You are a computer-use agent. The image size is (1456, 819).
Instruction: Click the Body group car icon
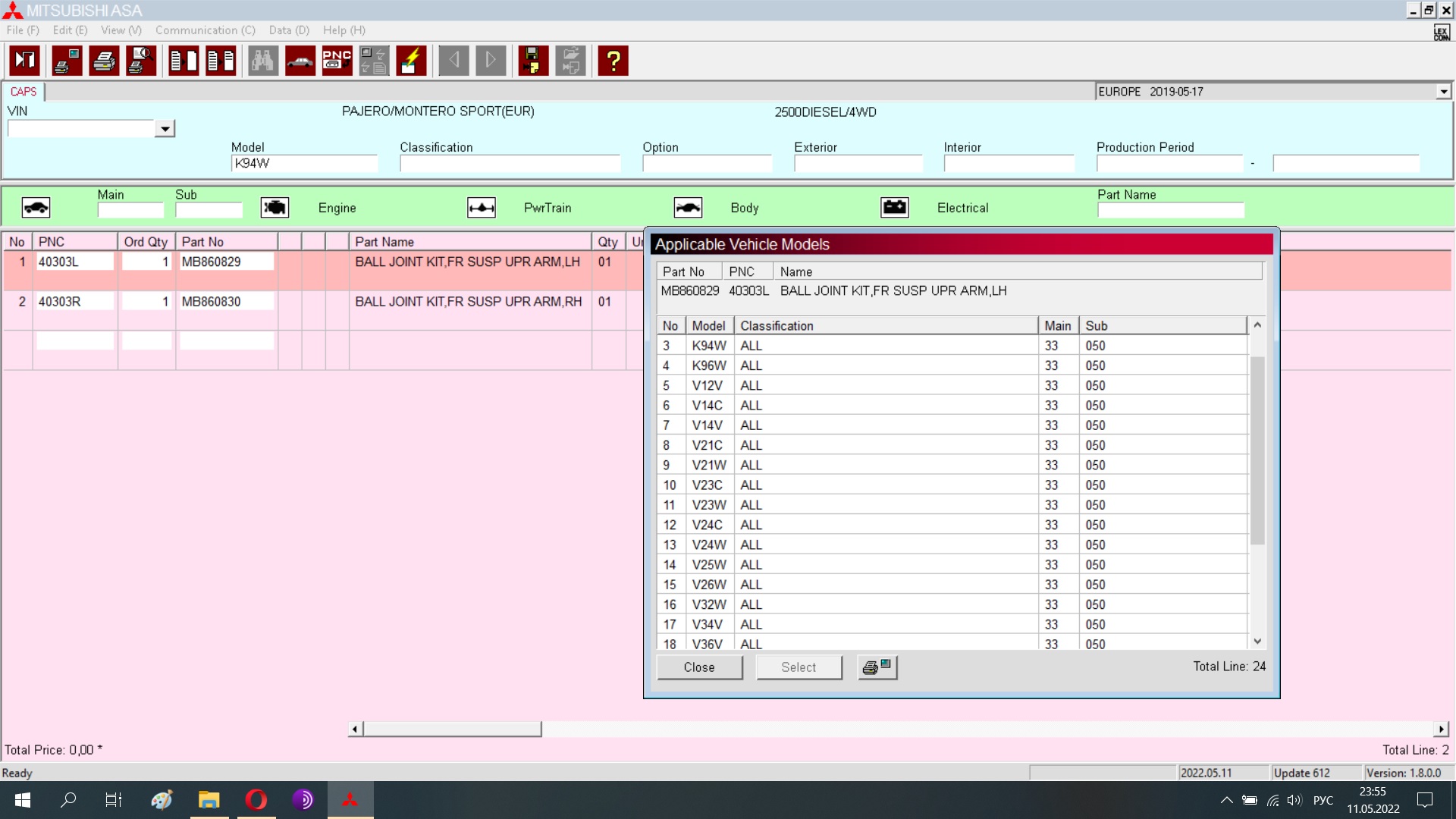tap(688, 208)
